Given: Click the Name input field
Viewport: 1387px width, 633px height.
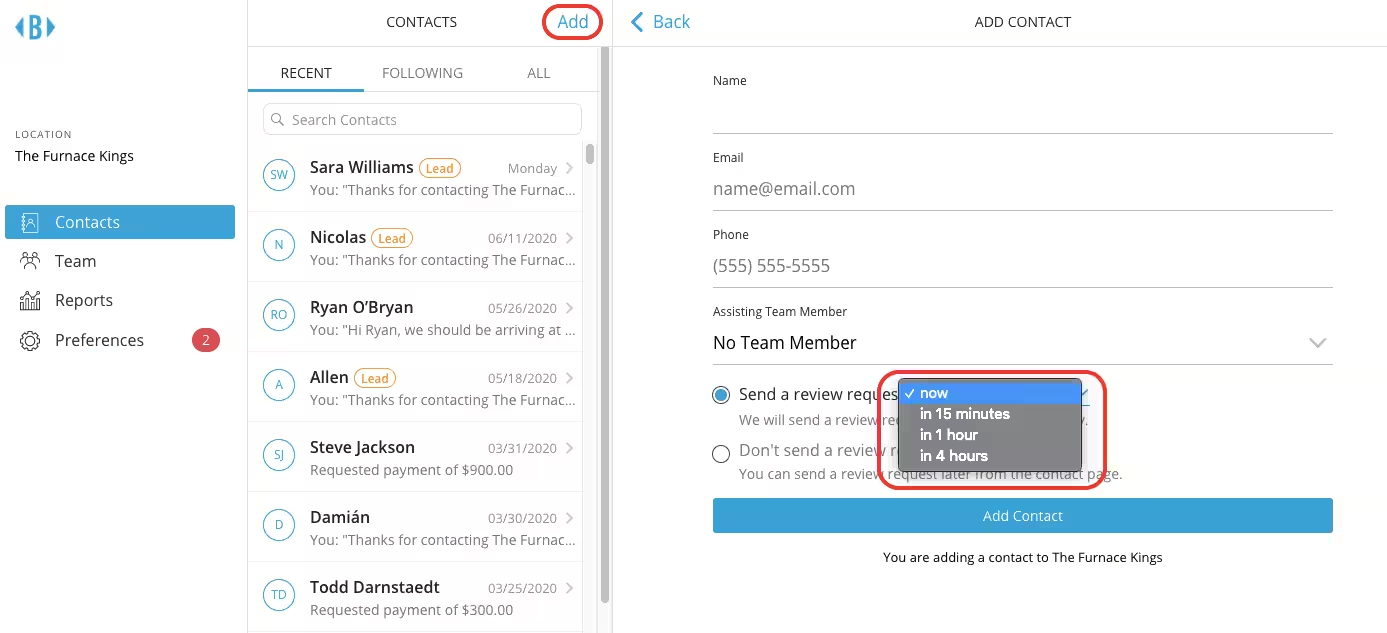Looking at the screenshot, I should pos(1022,113).
